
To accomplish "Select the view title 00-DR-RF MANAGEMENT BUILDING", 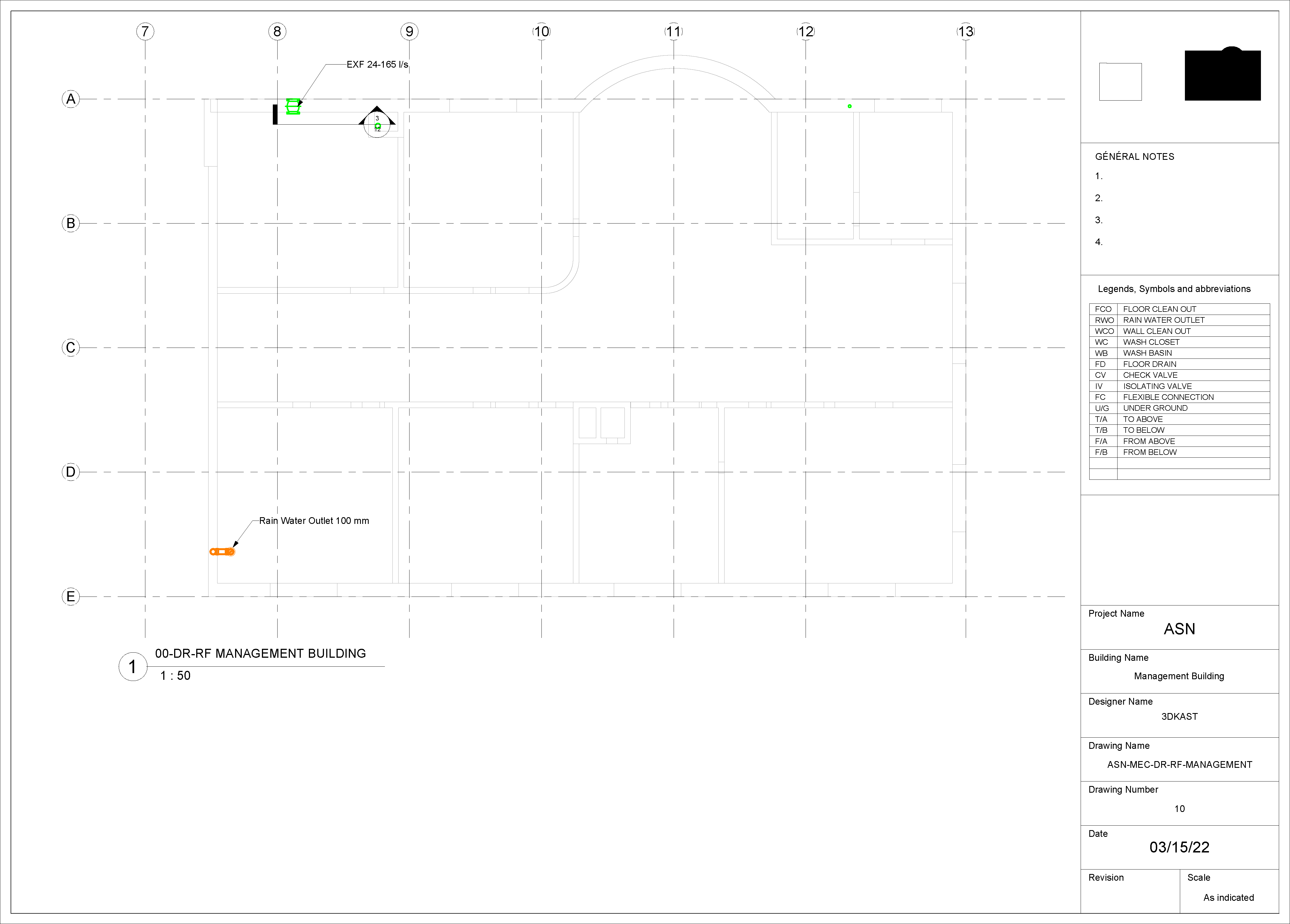I will coord(261,653).
